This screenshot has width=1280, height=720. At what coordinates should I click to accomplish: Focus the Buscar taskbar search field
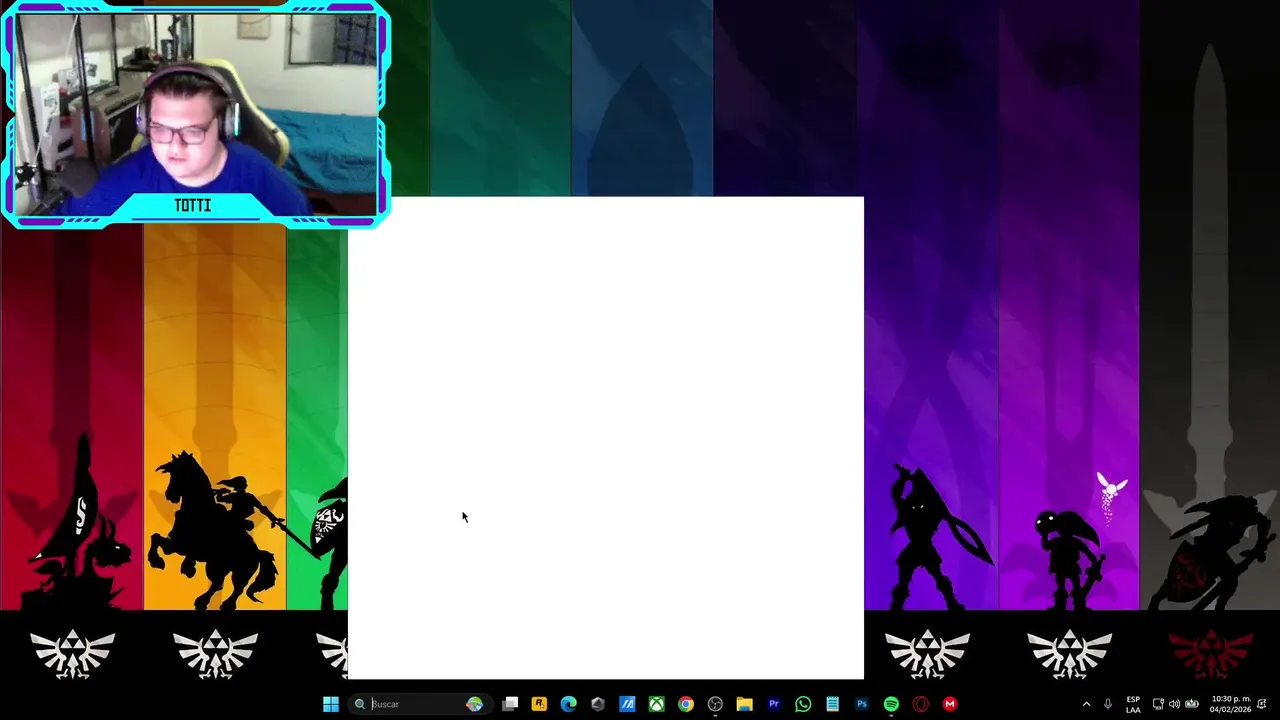point(418,704)
